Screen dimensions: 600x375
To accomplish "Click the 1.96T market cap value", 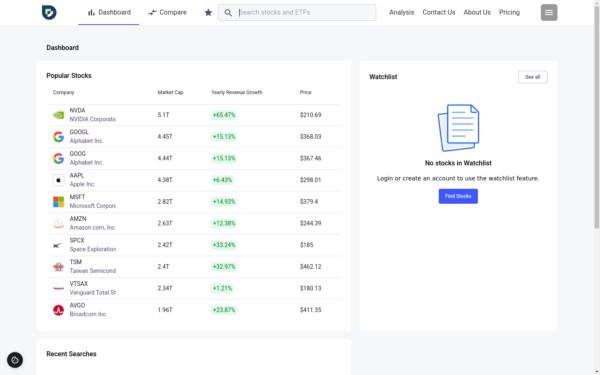I will (x=165, y=310).
